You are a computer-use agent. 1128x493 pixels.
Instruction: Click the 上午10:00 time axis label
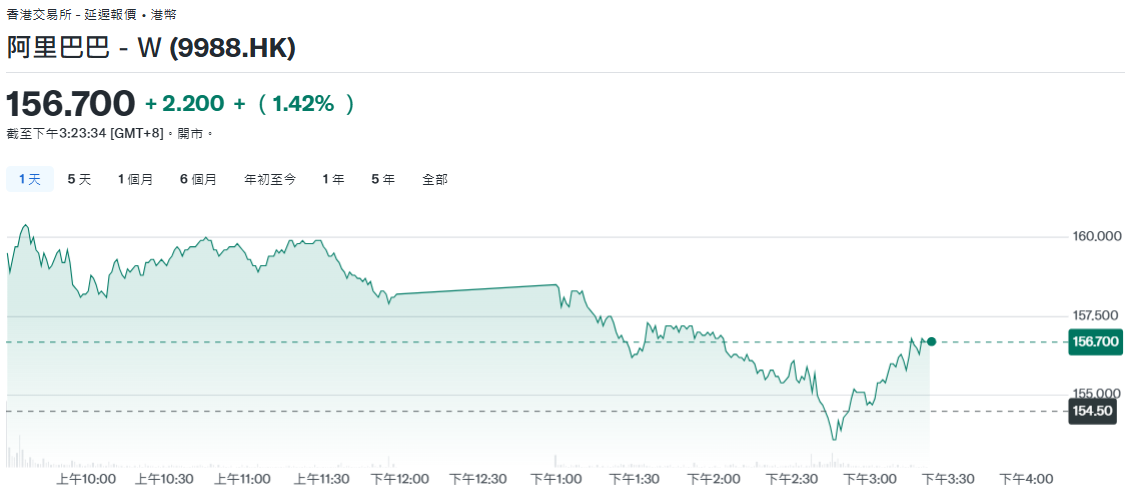86,479
